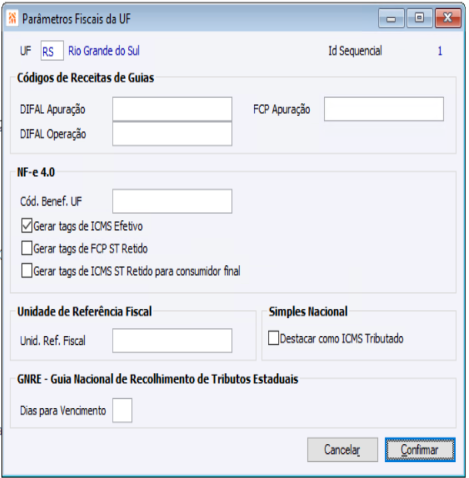469x478 pixels.
Task: Focus the Cód. Benef. UF field
Action: click(x=172, y=201)
